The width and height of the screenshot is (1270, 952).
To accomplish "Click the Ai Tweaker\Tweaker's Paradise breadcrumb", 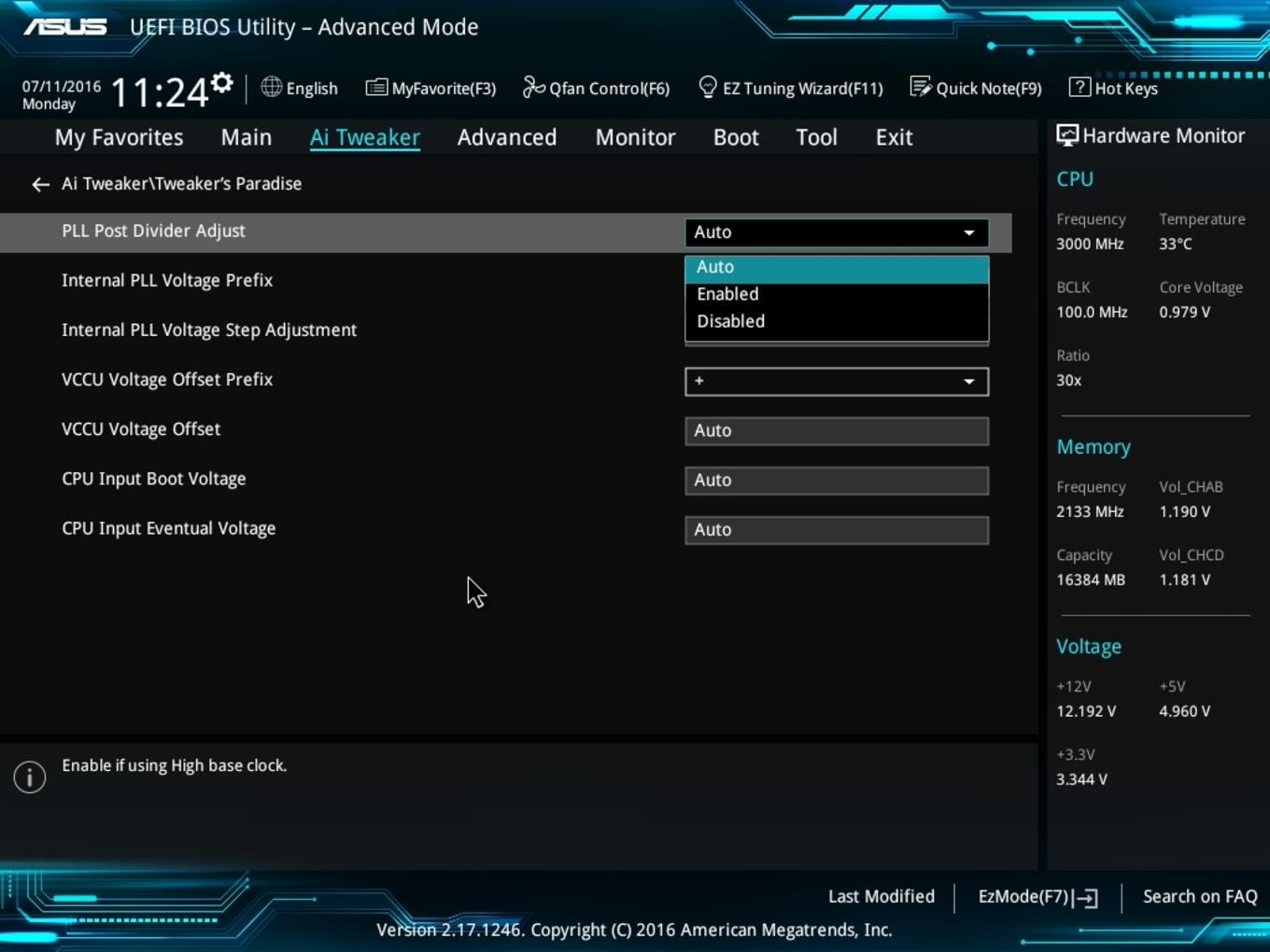I will click(182, 184).
